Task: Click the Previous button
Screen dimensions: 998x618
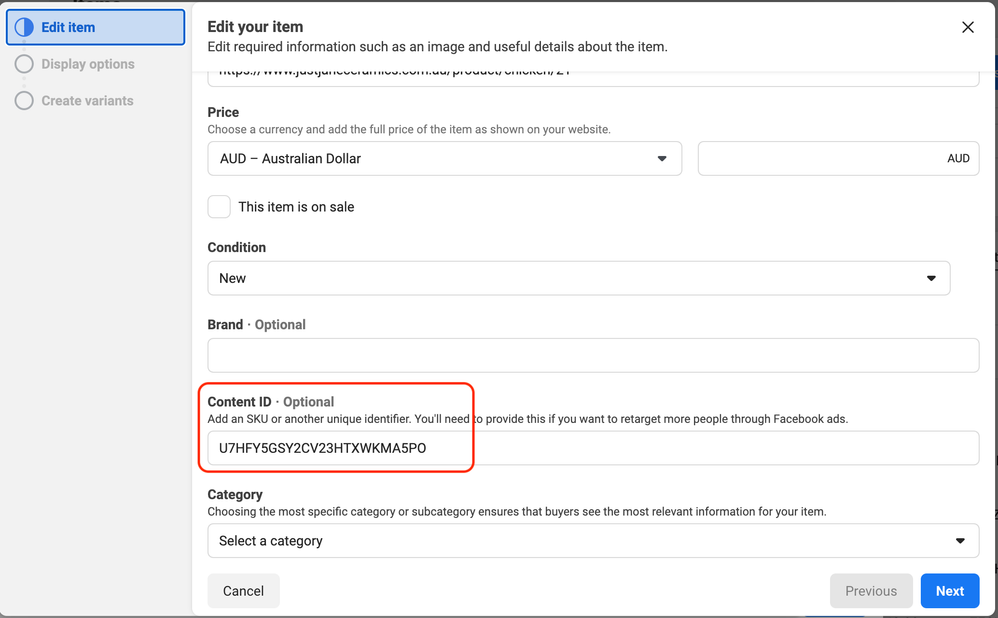Action: click(870, 591)
